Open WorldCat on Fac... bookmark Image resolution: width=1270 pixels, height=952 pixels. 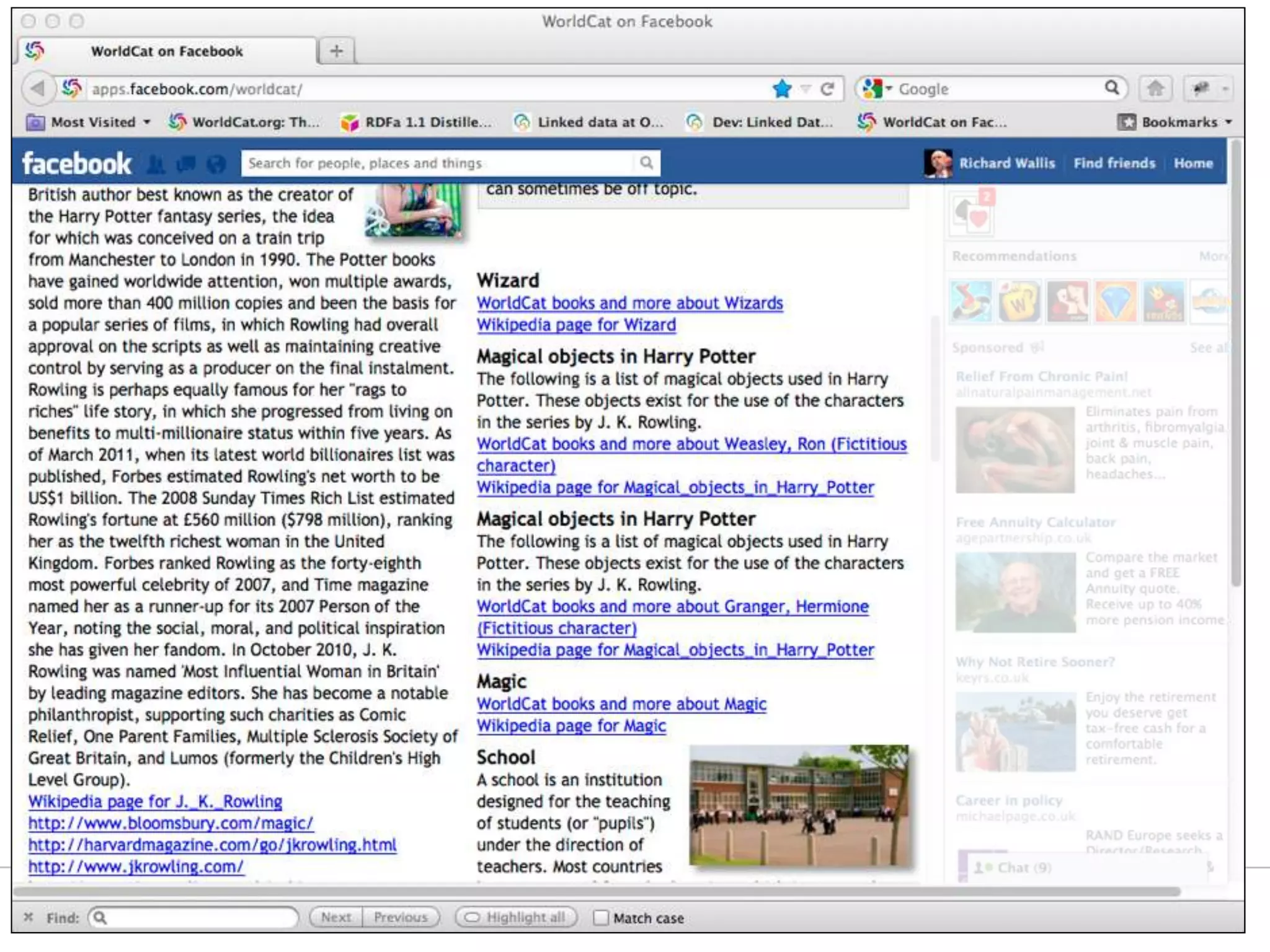932,122
